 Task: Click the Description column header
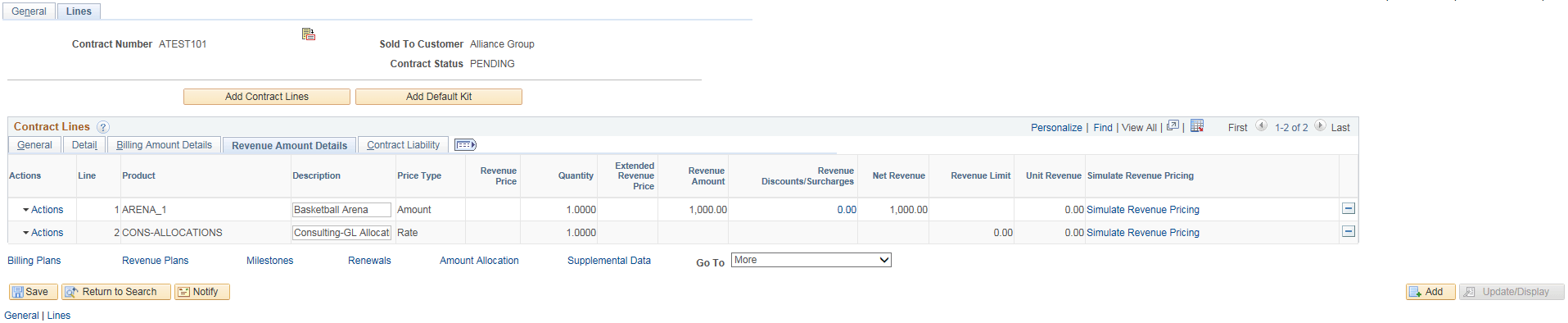tap(316, 175)
